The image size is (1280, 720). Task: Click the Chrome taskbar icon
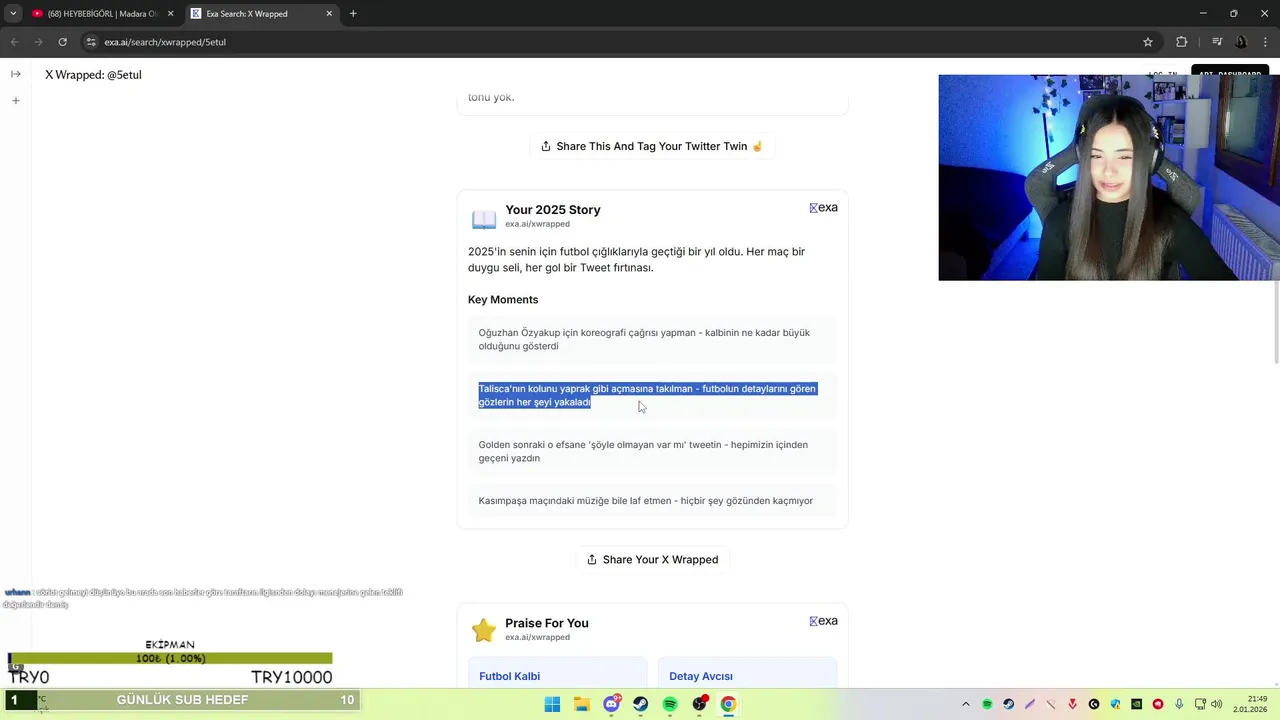[729, 704]
